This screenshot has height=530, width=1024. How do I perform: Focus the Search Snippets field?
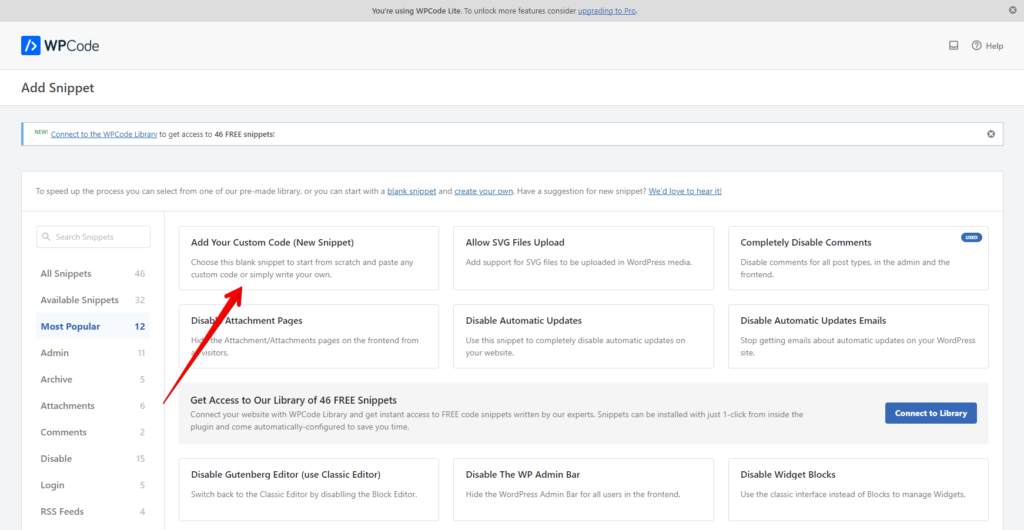93,237
